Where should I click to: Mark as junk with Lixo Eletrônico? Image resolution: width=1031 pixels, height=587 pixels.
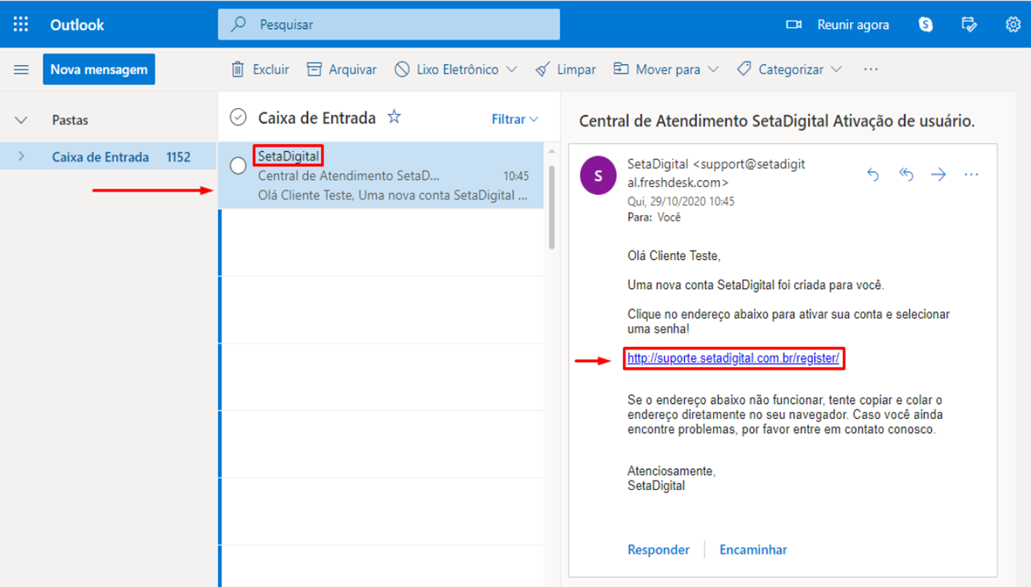(x=447, y=69)
